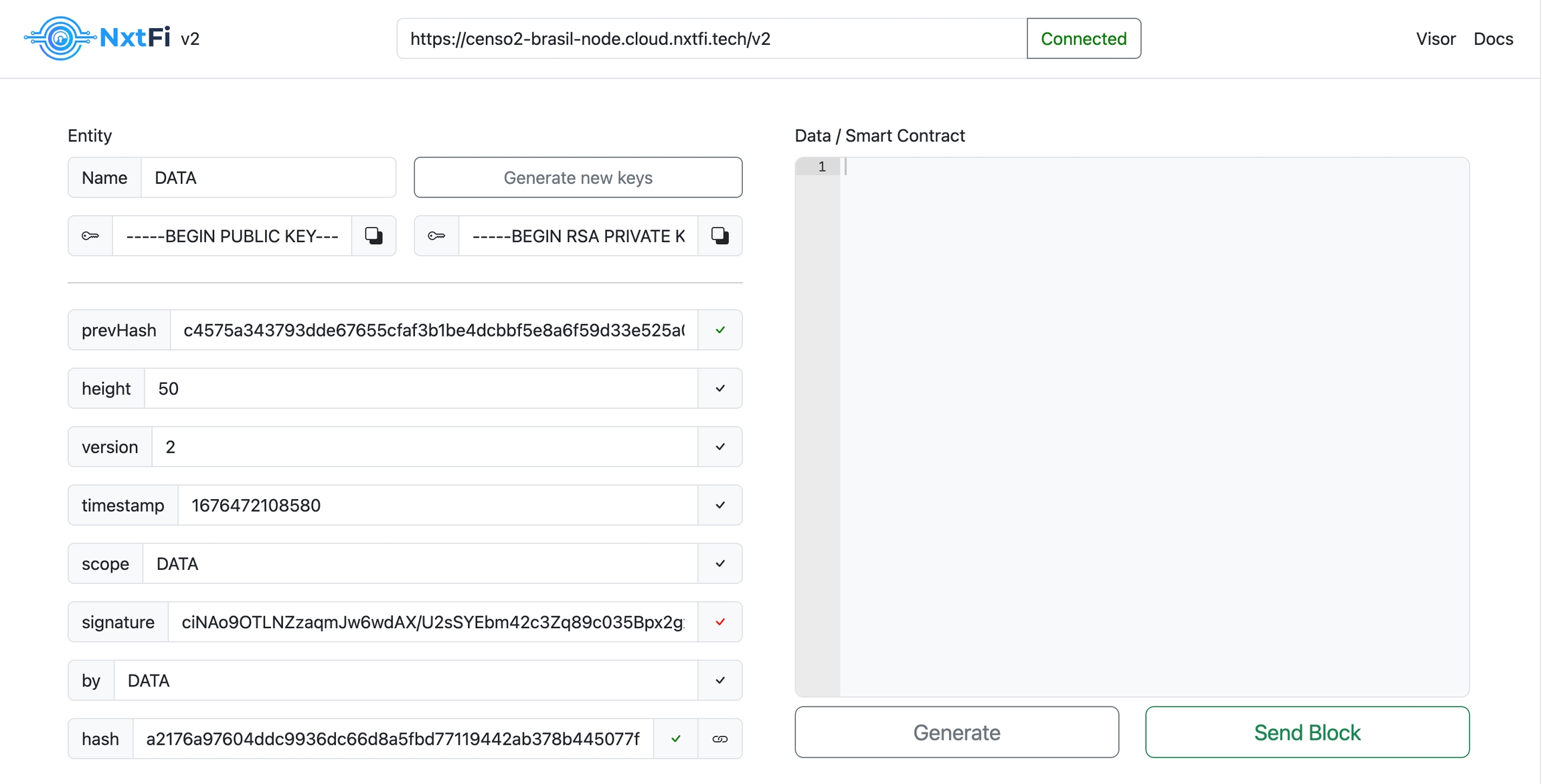Viewport: 1542px width, 784px height.
Task: Click the timestamp row chevron
Action: coord(719,505)
